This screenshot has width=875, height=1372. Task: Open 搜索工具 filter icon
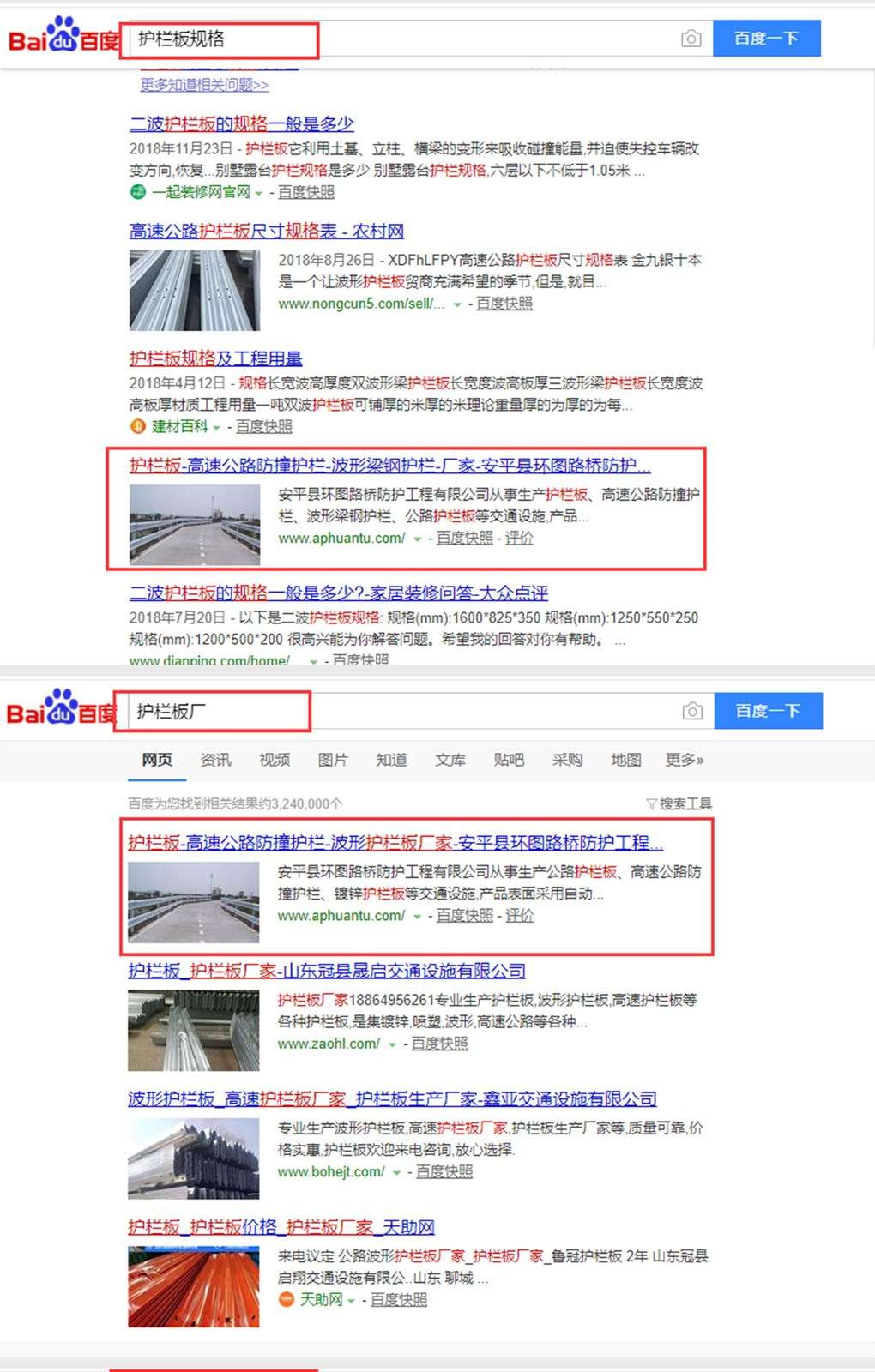click(652, 803)
